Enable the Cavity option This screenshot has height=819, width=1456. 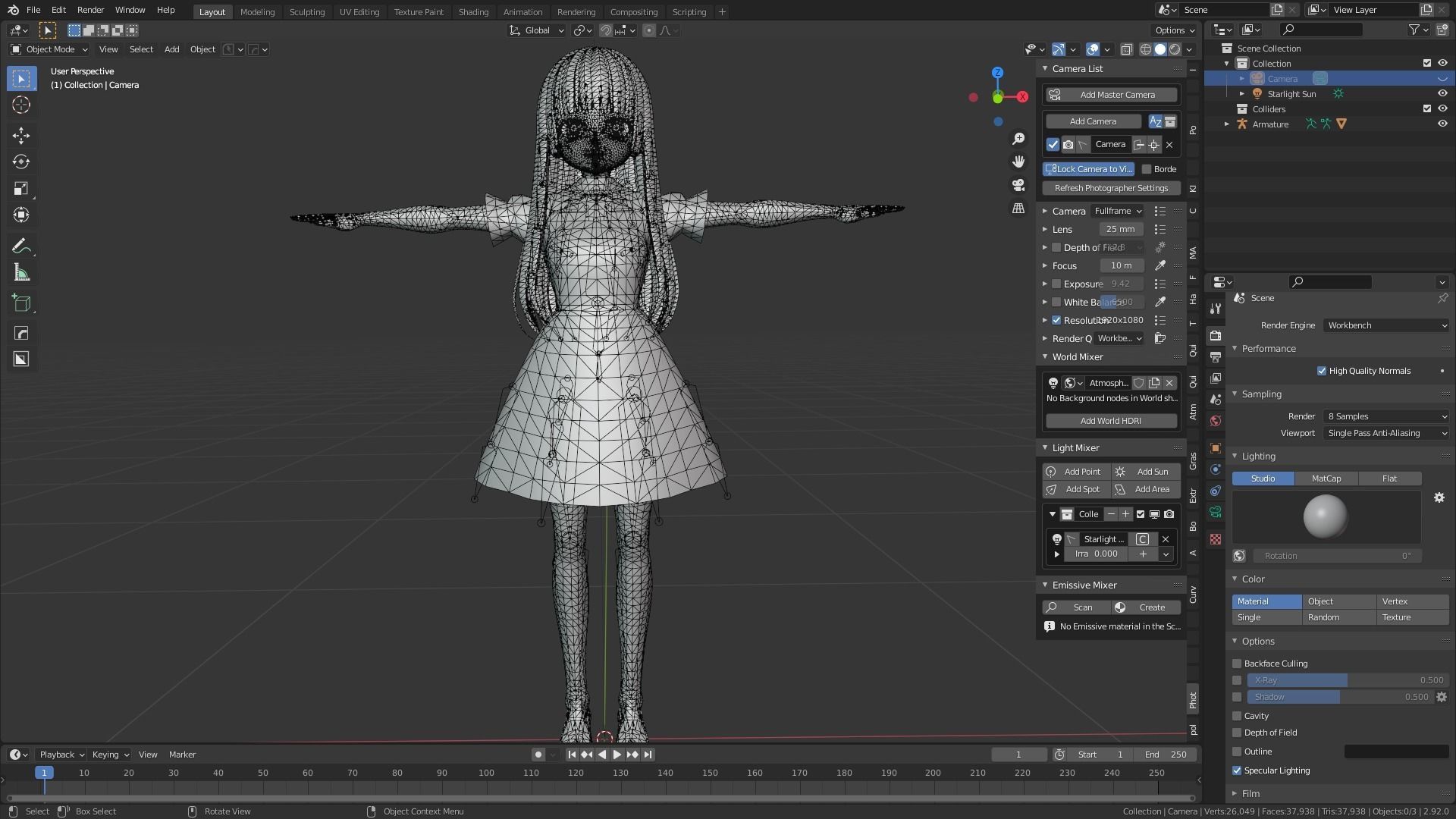click(1237, 716)
